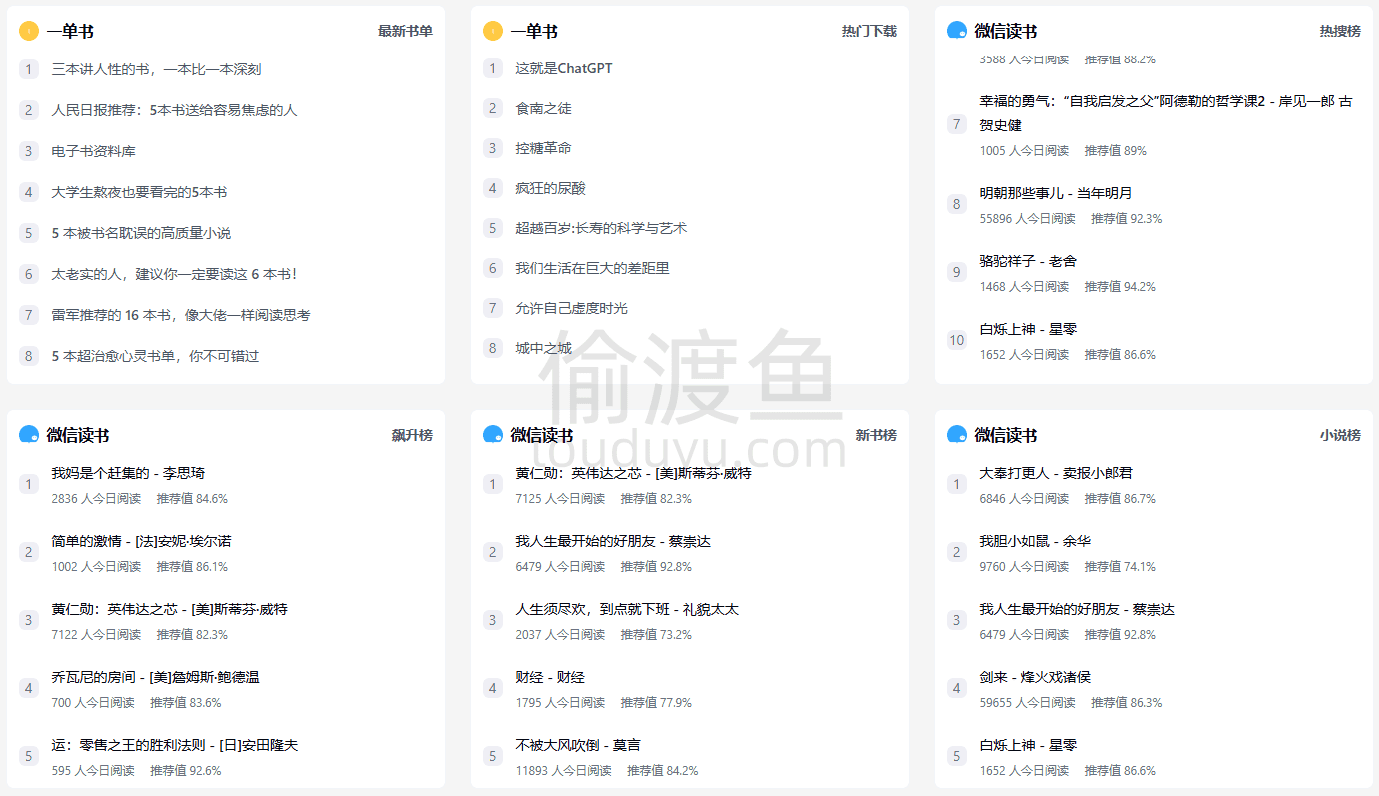Viewport: 1379px width, 796px height.
Task: Open 黄仁勋：英伟达之芯 in 飙升榜
Action: 169,609
